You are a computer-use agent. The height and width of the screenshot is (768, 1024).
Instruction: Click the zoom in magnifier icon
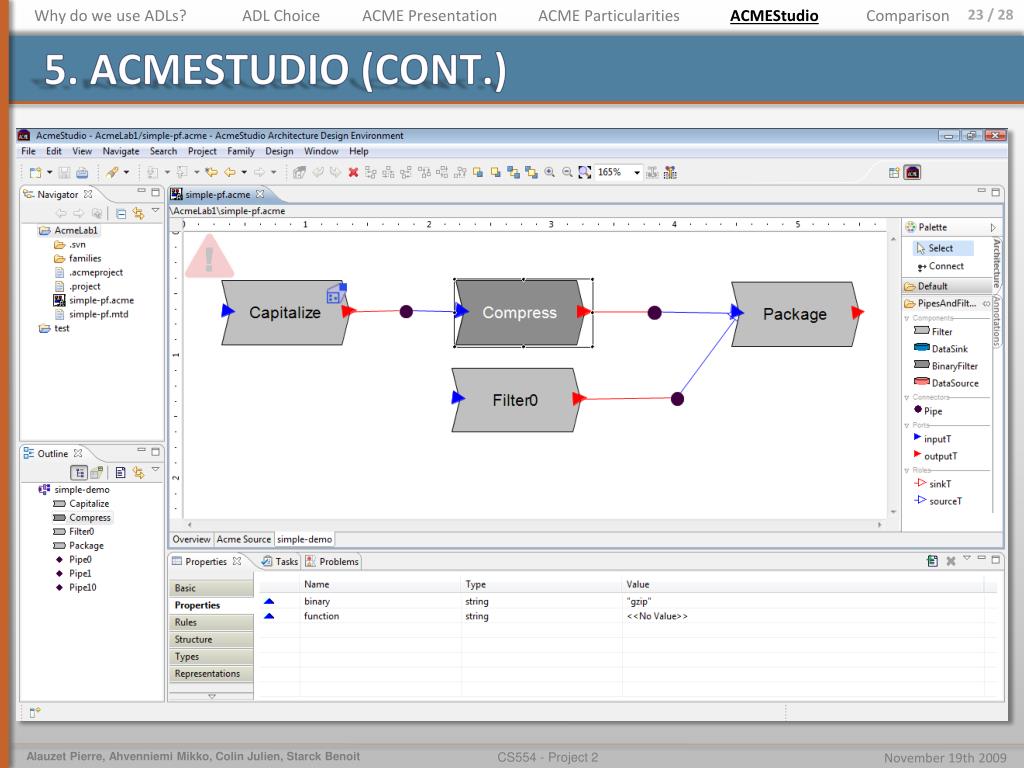coord(550,172)
